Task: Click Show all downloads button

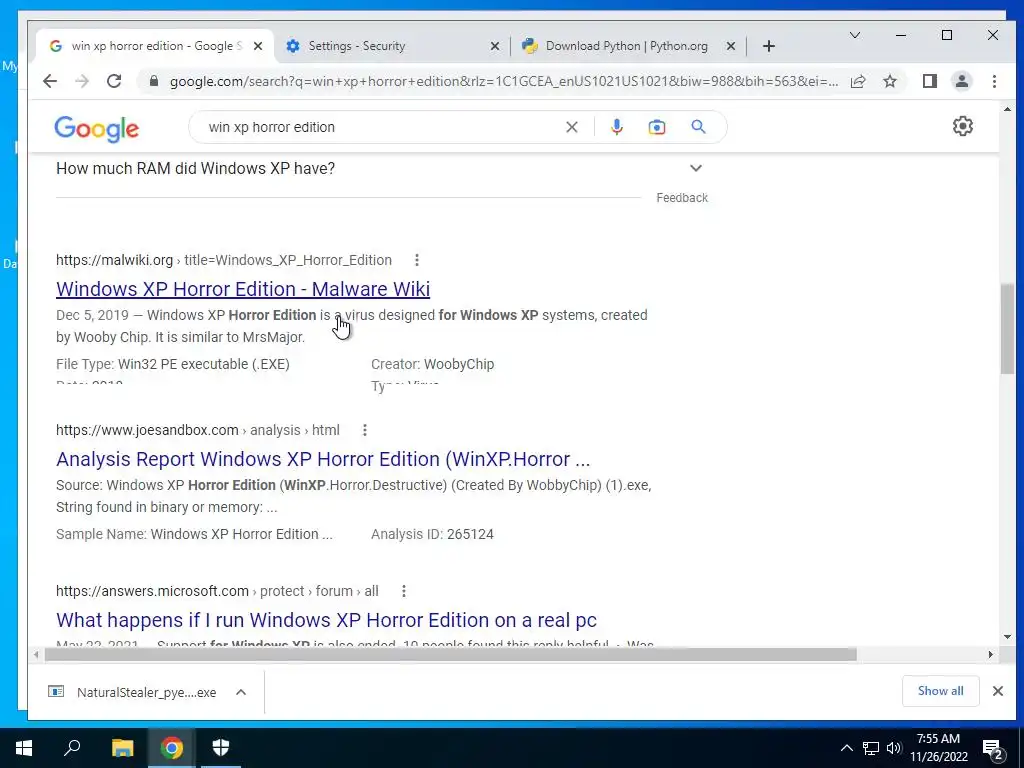Action: tap(940, 691)
